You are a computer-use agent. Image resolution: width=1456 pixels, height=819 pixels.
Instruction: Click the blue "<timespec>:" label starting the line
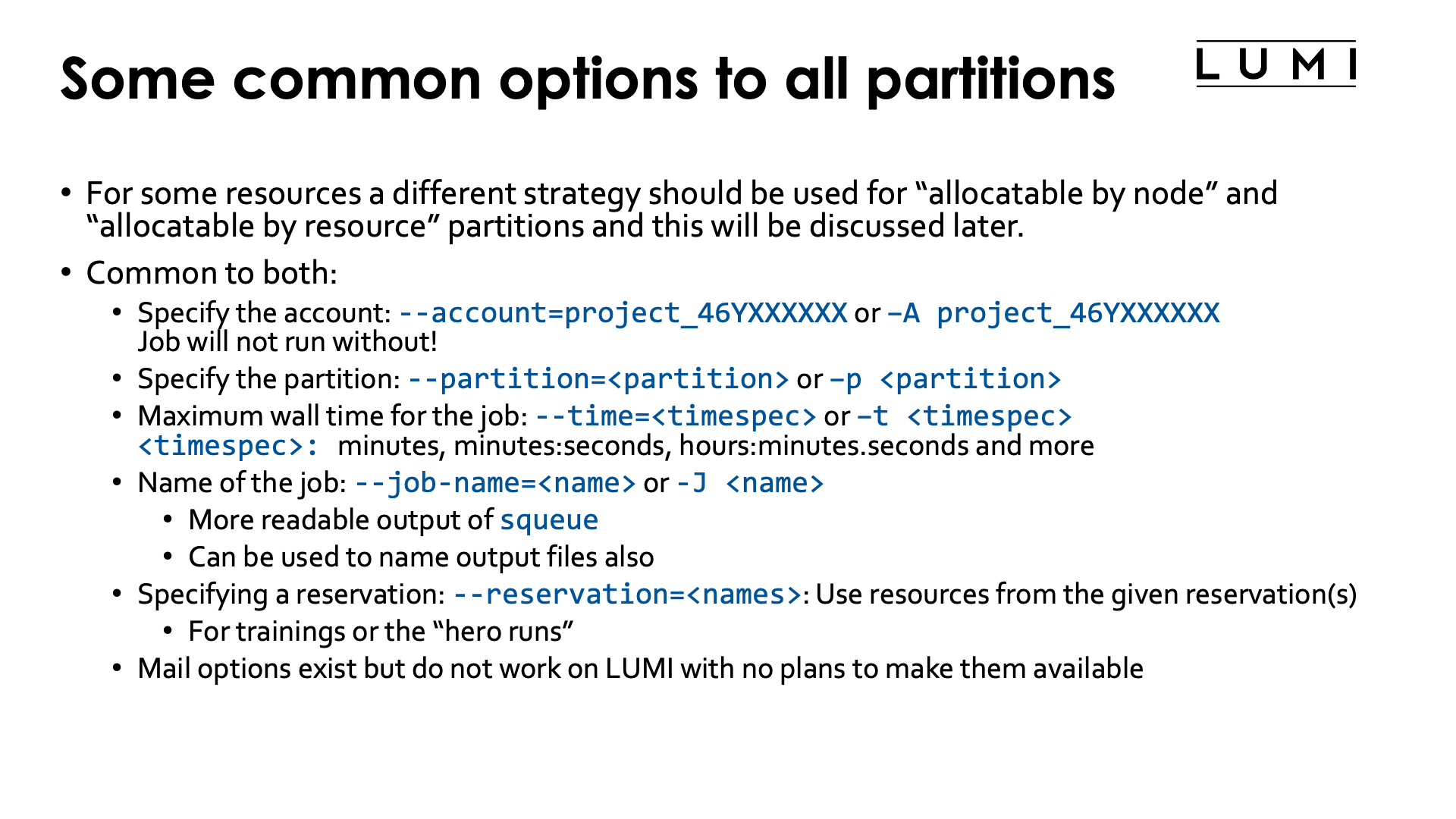pos(229,446)
